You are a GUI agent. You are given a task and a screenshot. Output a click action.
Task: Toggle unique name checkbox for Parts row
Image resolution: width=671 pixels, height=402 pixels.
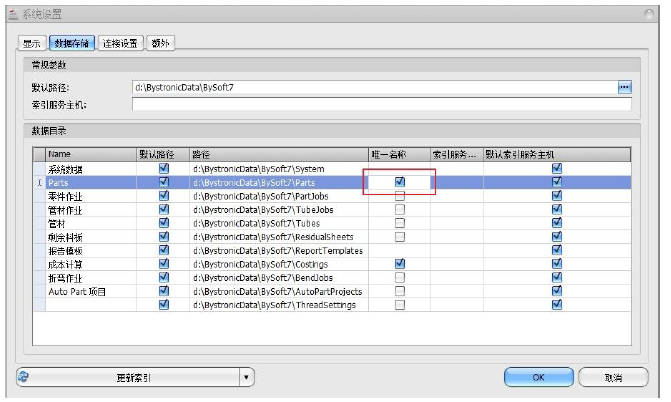click(400, 182)
